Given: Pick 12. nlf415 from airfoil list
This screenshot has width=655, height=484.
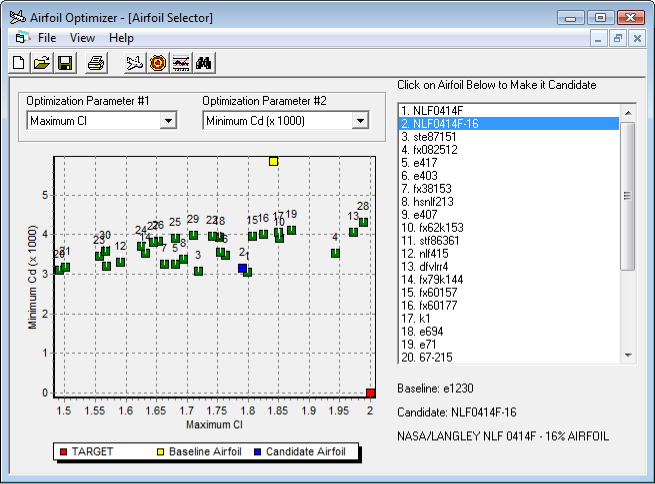Looking at the screenshot, I should tap(427, 253).
